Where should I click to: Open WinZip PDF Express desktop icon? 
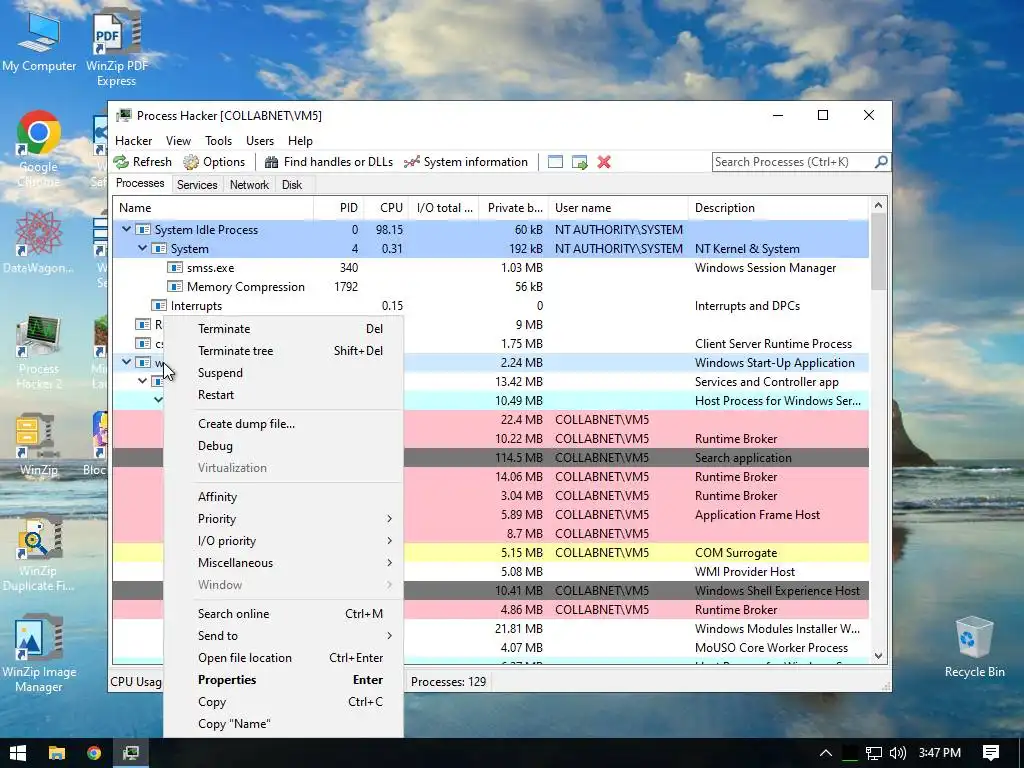coord(117,48)
